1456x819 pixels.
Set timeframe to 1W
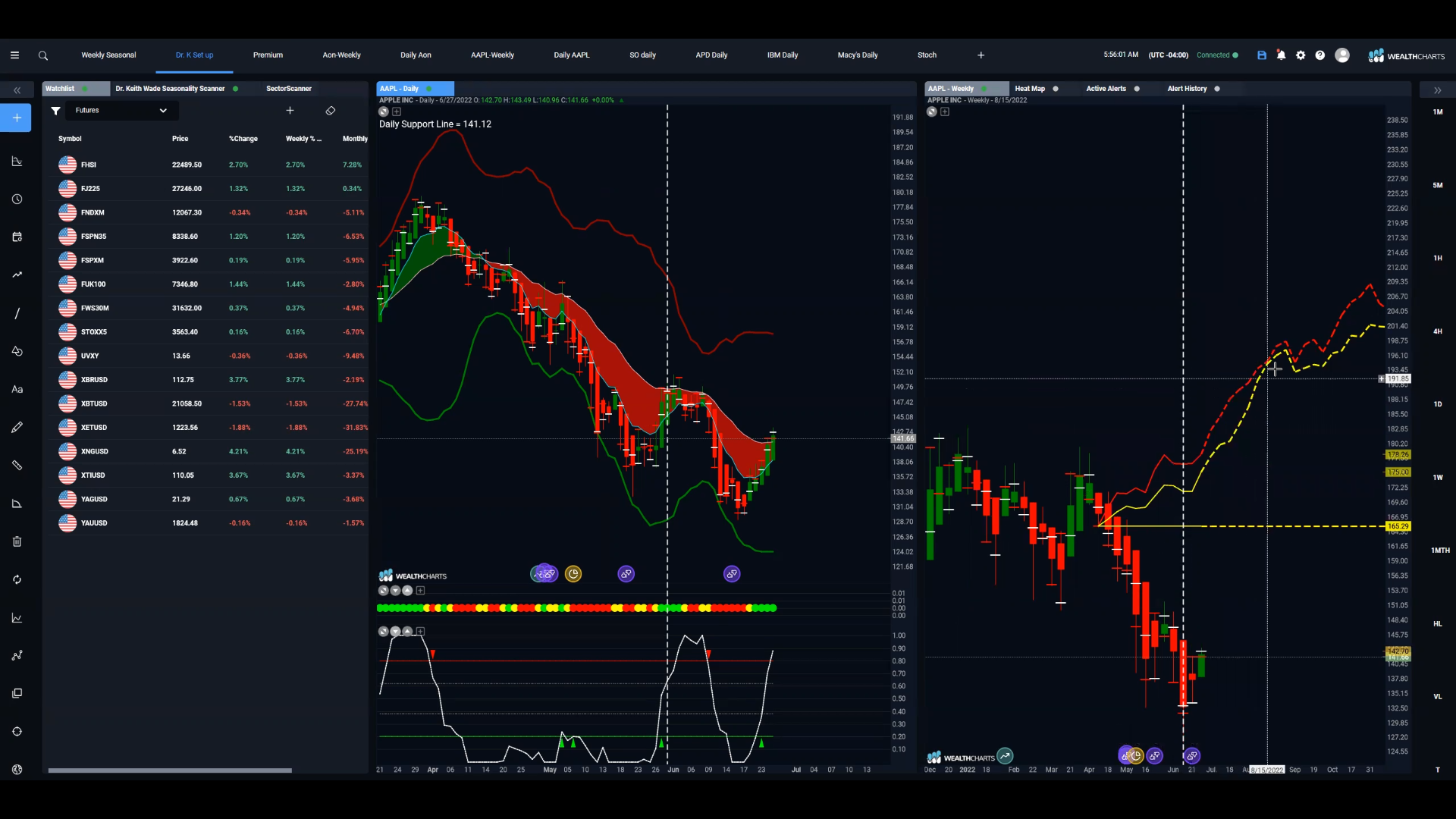[1438, 478]
